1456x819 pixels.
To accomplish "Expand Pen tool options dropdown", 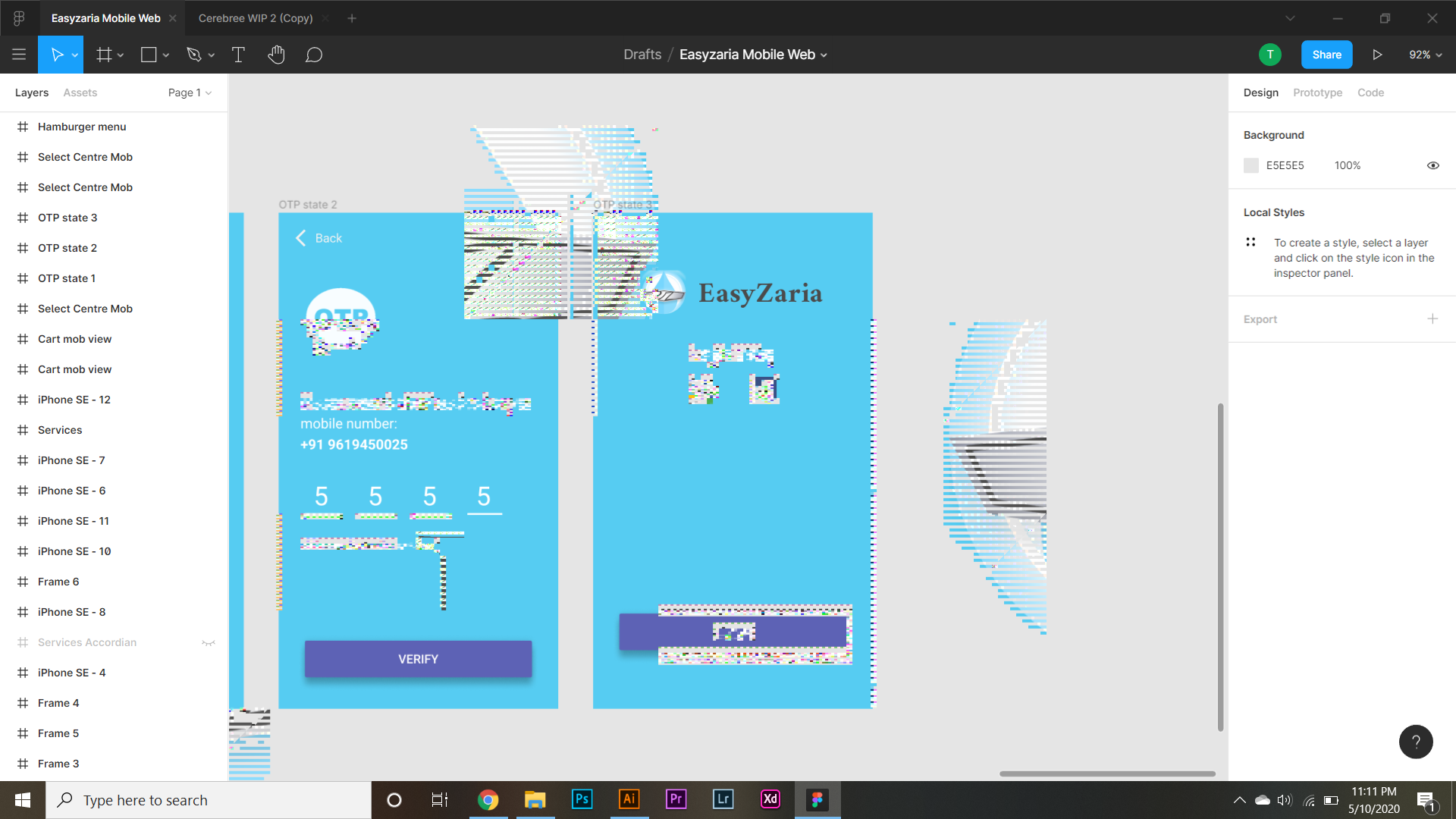I will [211, 55].
